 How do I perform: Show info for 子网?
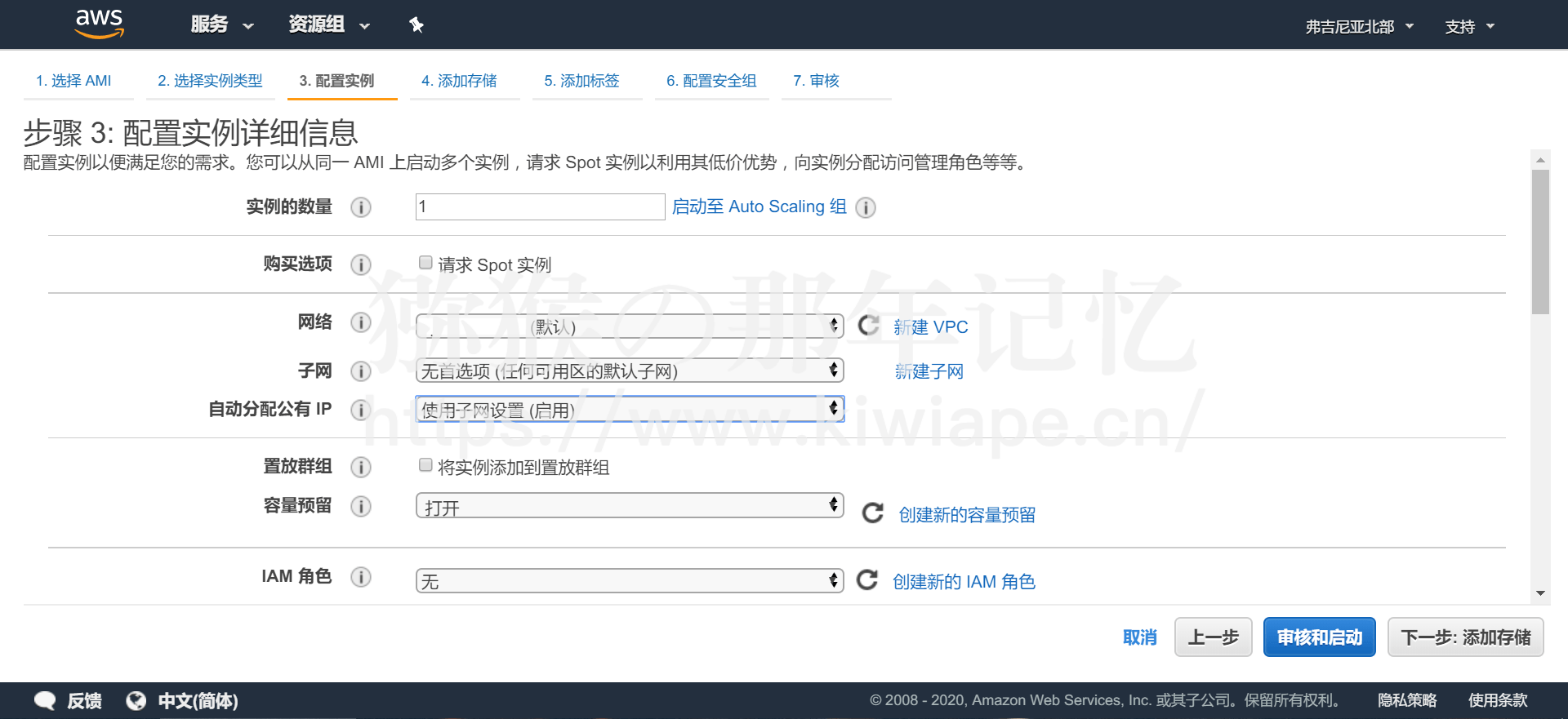(x=361, y=371)
